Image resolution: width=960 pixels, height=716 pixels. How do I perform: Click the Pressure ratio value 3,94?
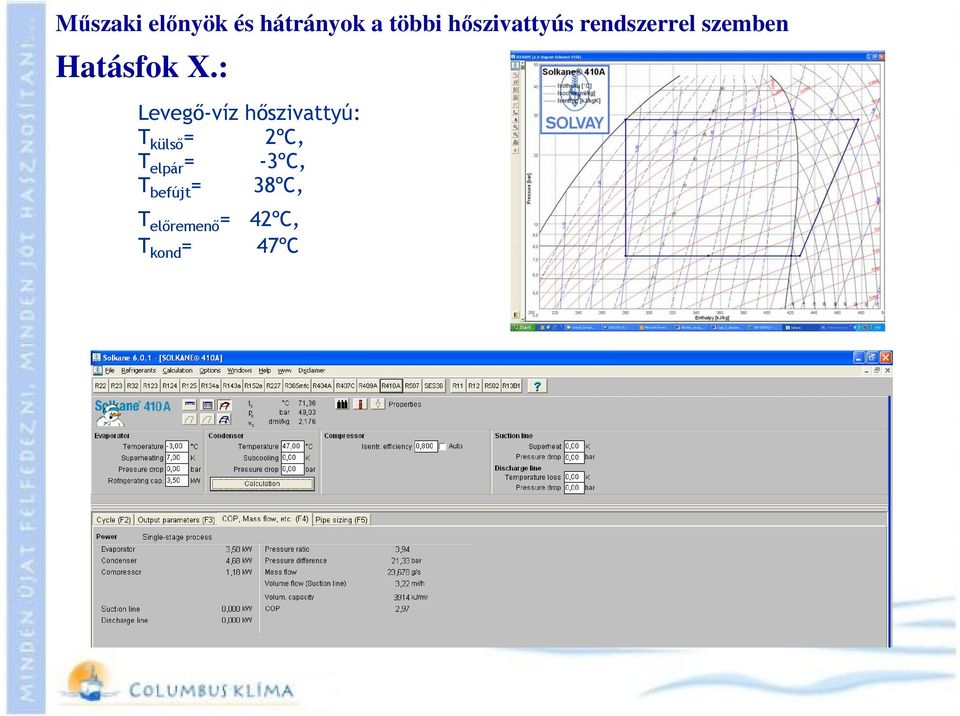point(402,549)
